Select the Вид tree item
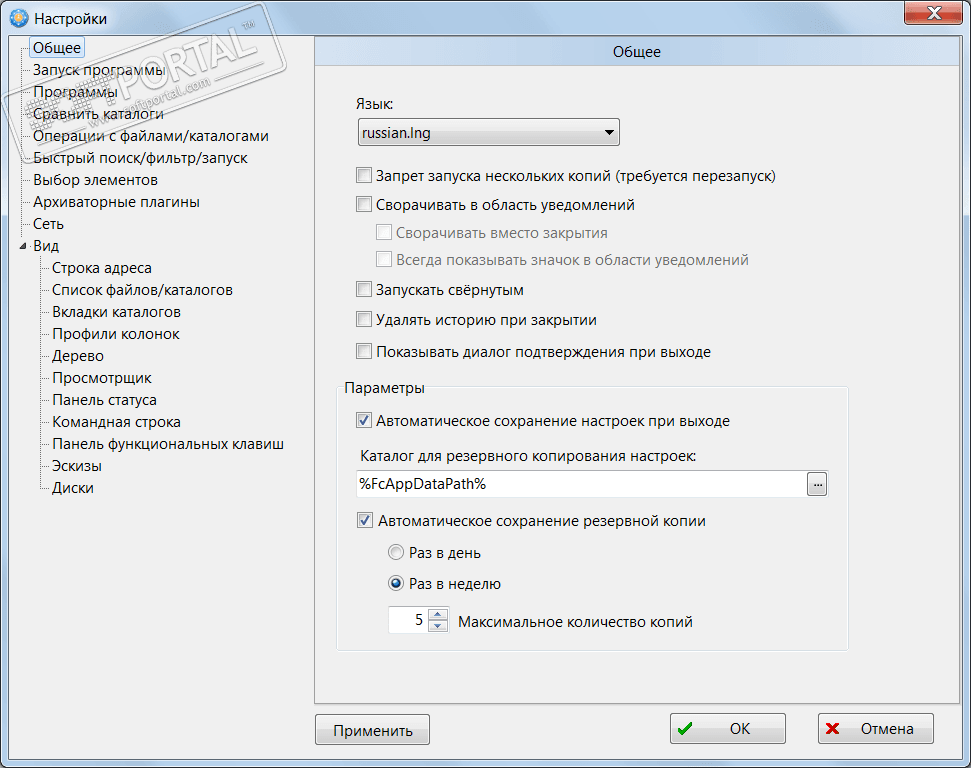 coord(46,246)
